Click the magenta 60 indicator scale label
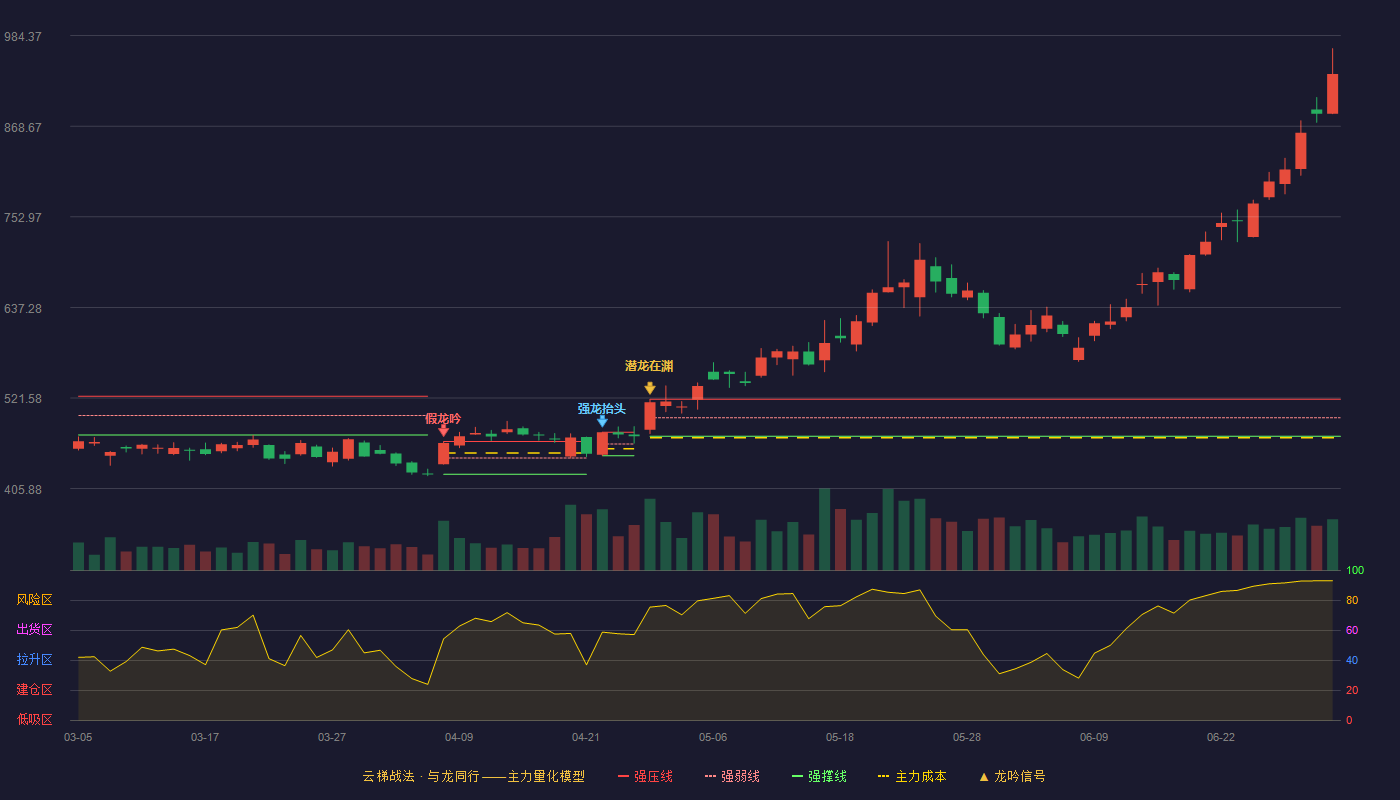The height and width of the screenshot is (800, 1400). tap(1352, 630)
